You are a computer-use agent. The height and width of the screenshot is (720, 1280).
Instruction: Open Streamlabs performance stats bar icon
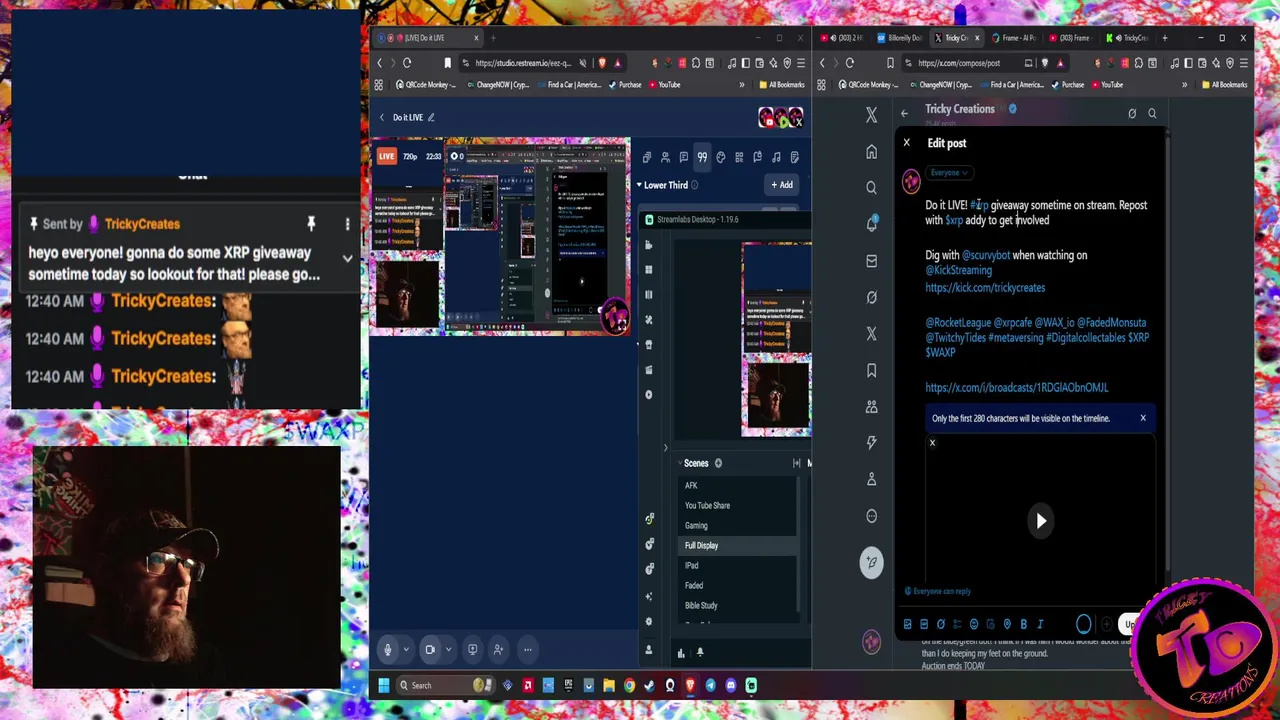click(681, 653)
